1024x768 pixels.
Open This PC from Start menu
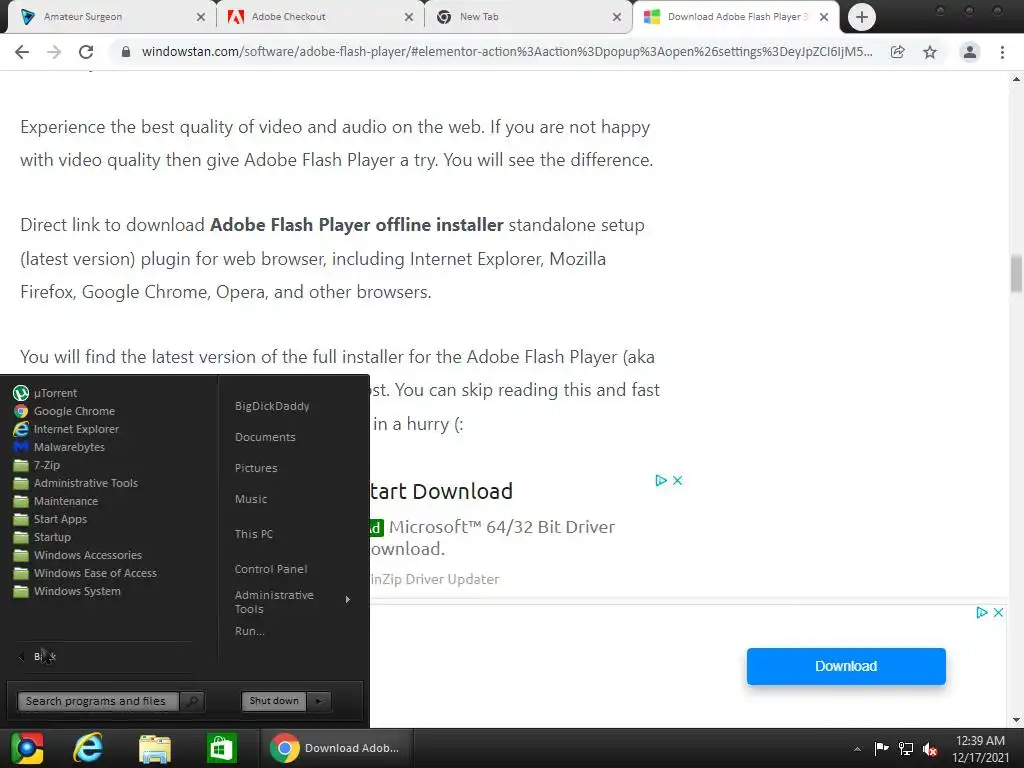point(253,534)
